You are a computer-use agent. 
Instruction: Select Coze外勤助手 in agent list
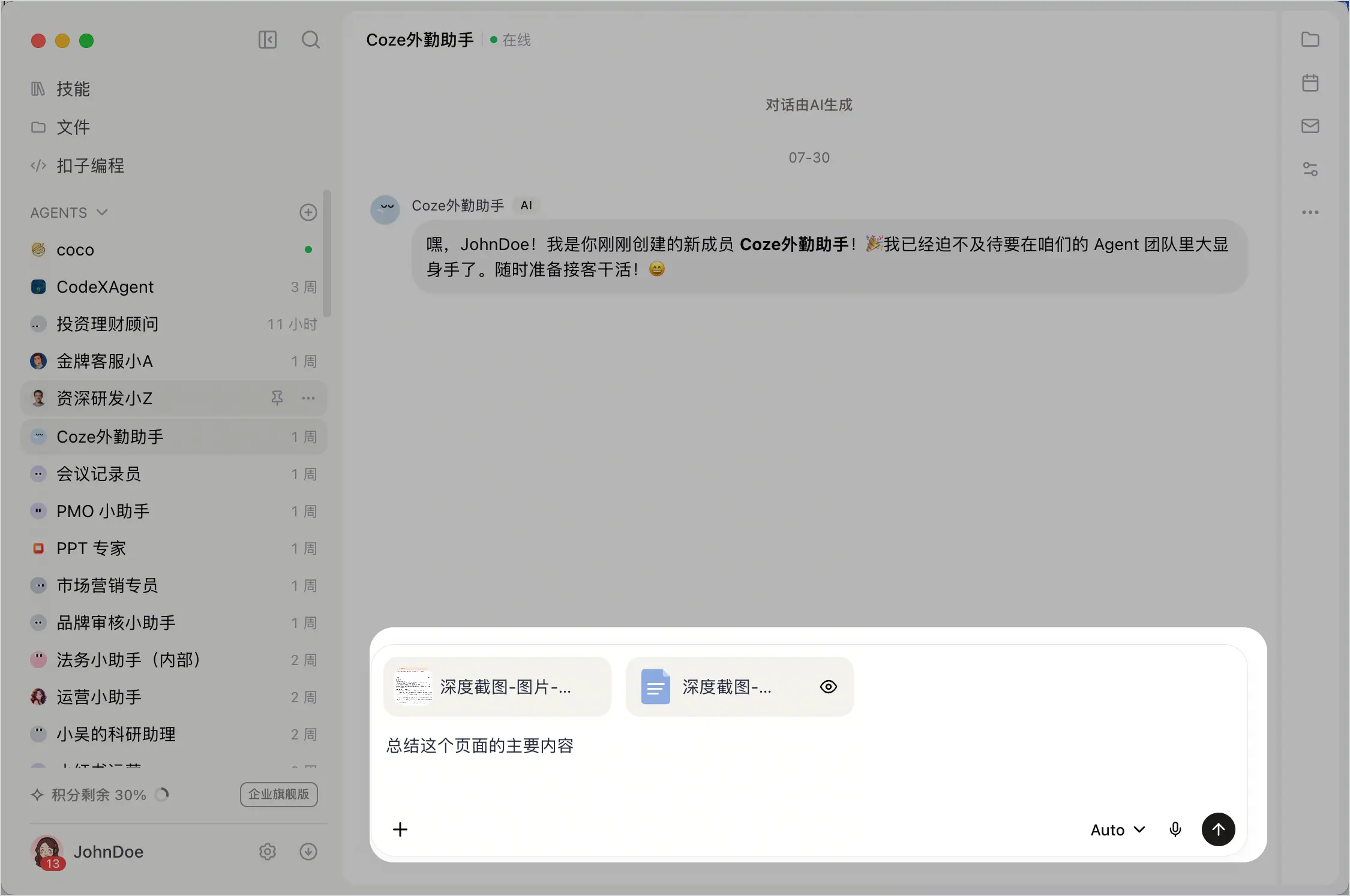coord(173,437)
